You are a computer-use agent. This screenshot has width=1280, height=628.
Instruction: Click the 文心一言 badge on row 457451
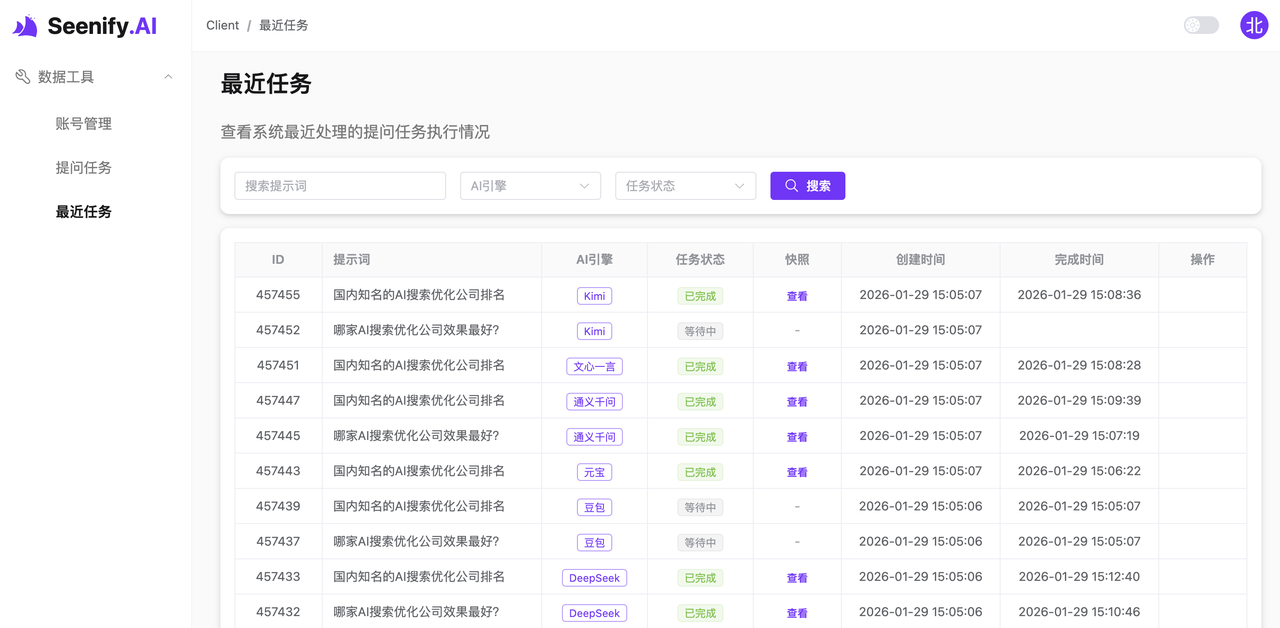(x=594, y=366)
